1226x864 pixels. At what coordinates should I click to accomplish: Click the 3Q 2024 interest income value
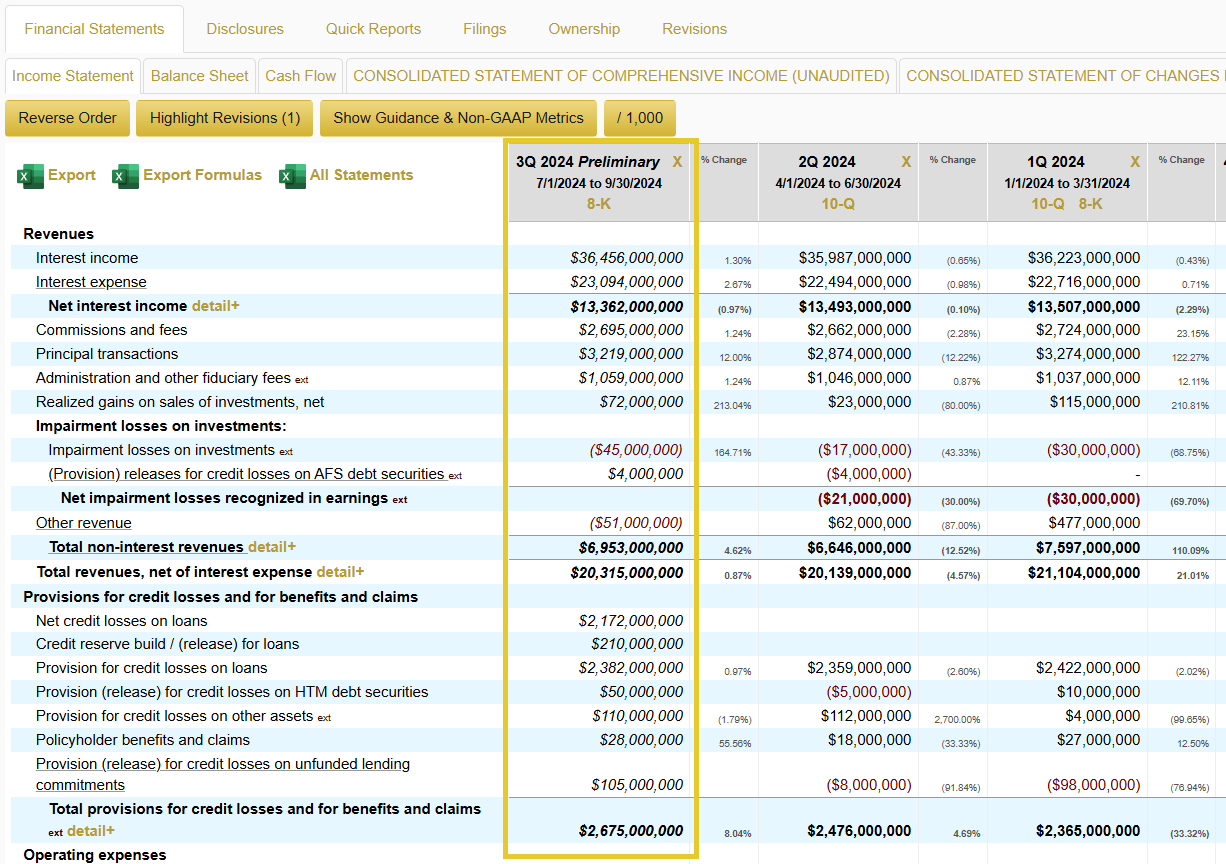(627, 258)
